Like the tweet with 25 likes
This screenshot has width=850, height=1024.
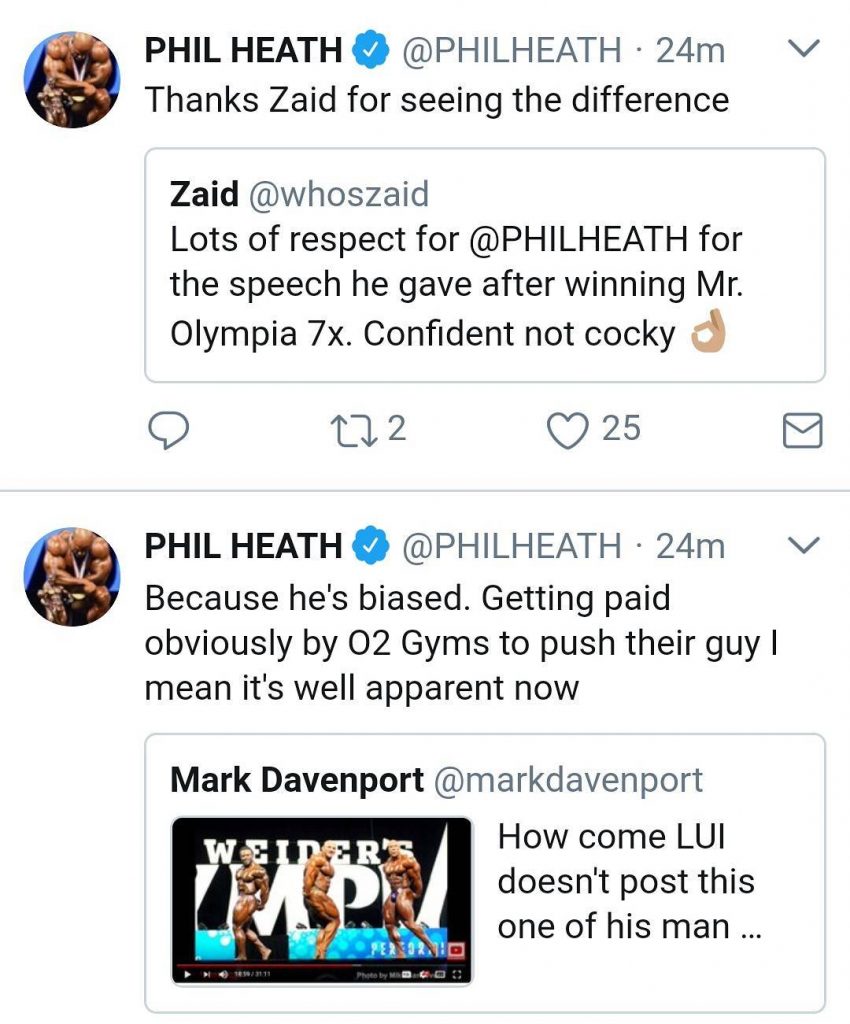[x=566, y=430]
